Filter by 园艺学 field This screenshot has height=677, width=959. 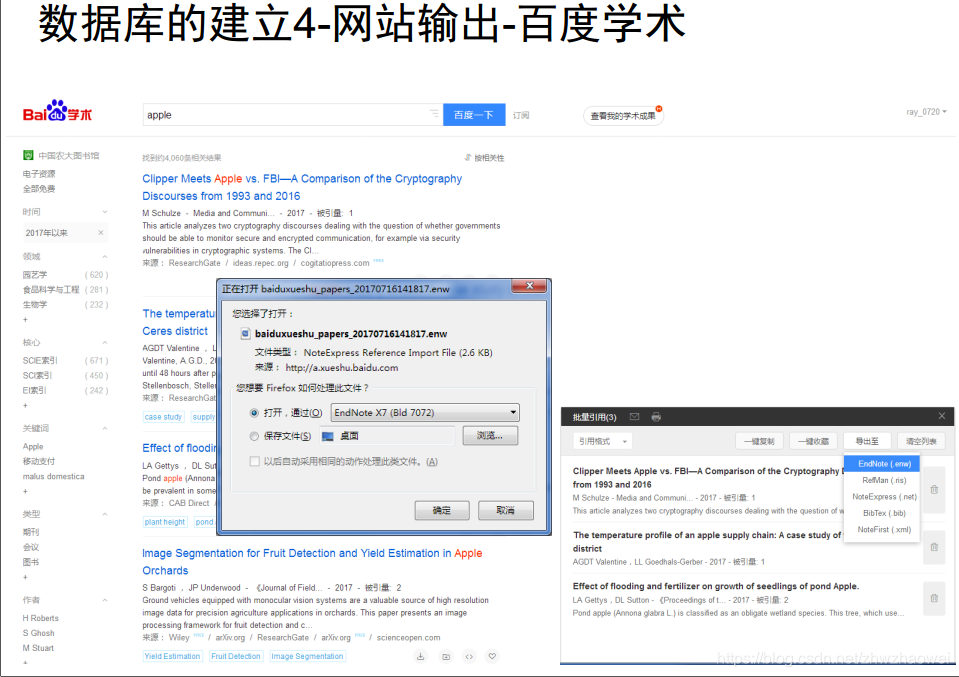point(35,275)
